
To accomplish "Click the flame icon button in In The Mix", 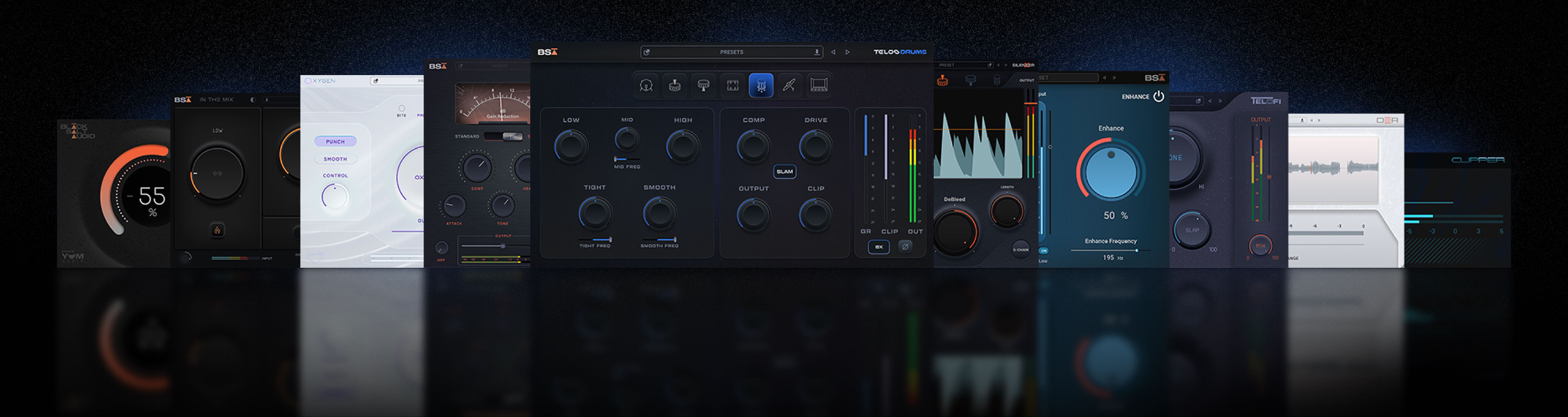I will click(x=217, y=230).
